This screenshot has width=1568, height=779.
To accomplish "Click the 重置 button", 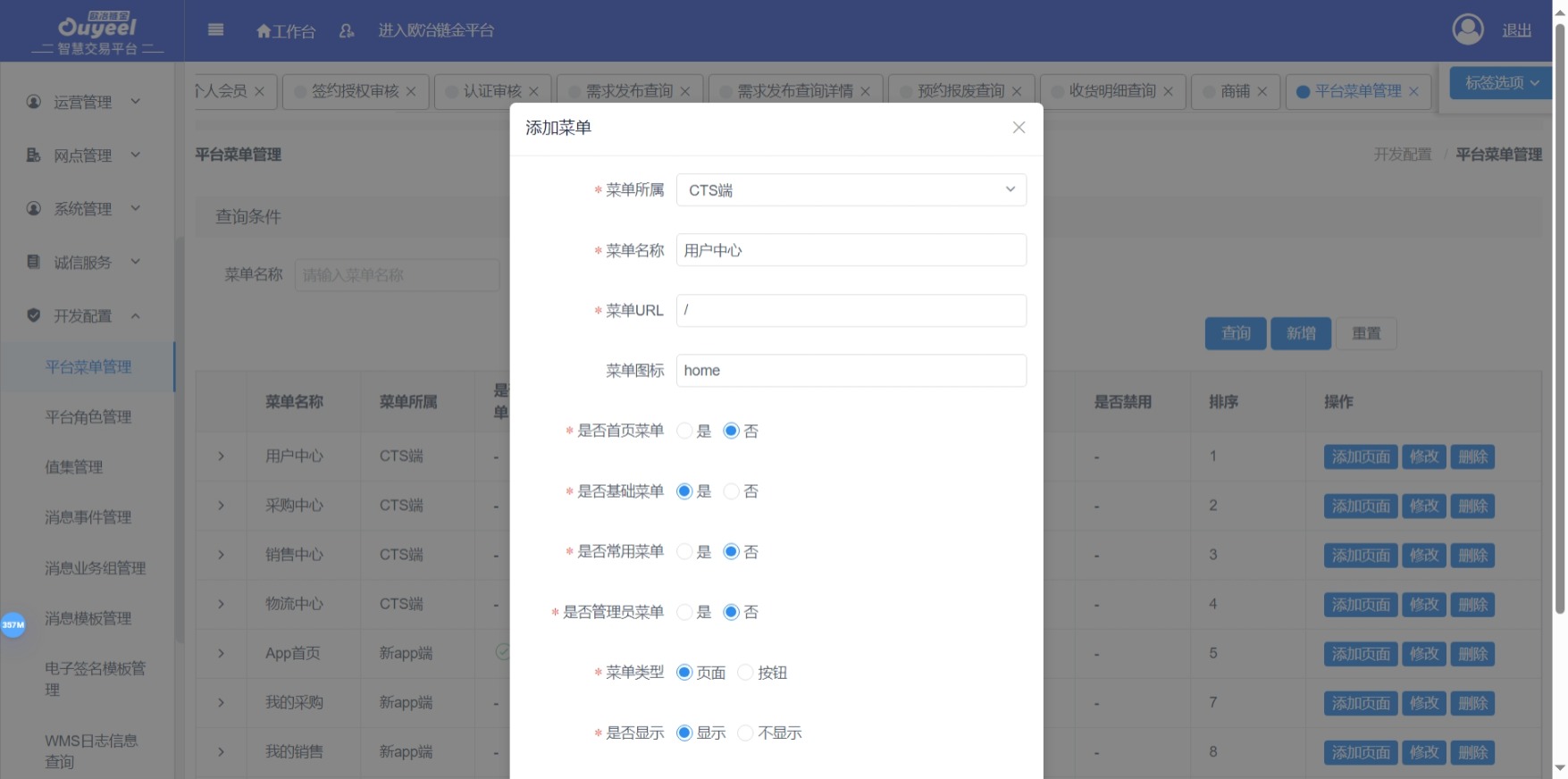I will click(1366, 333).
